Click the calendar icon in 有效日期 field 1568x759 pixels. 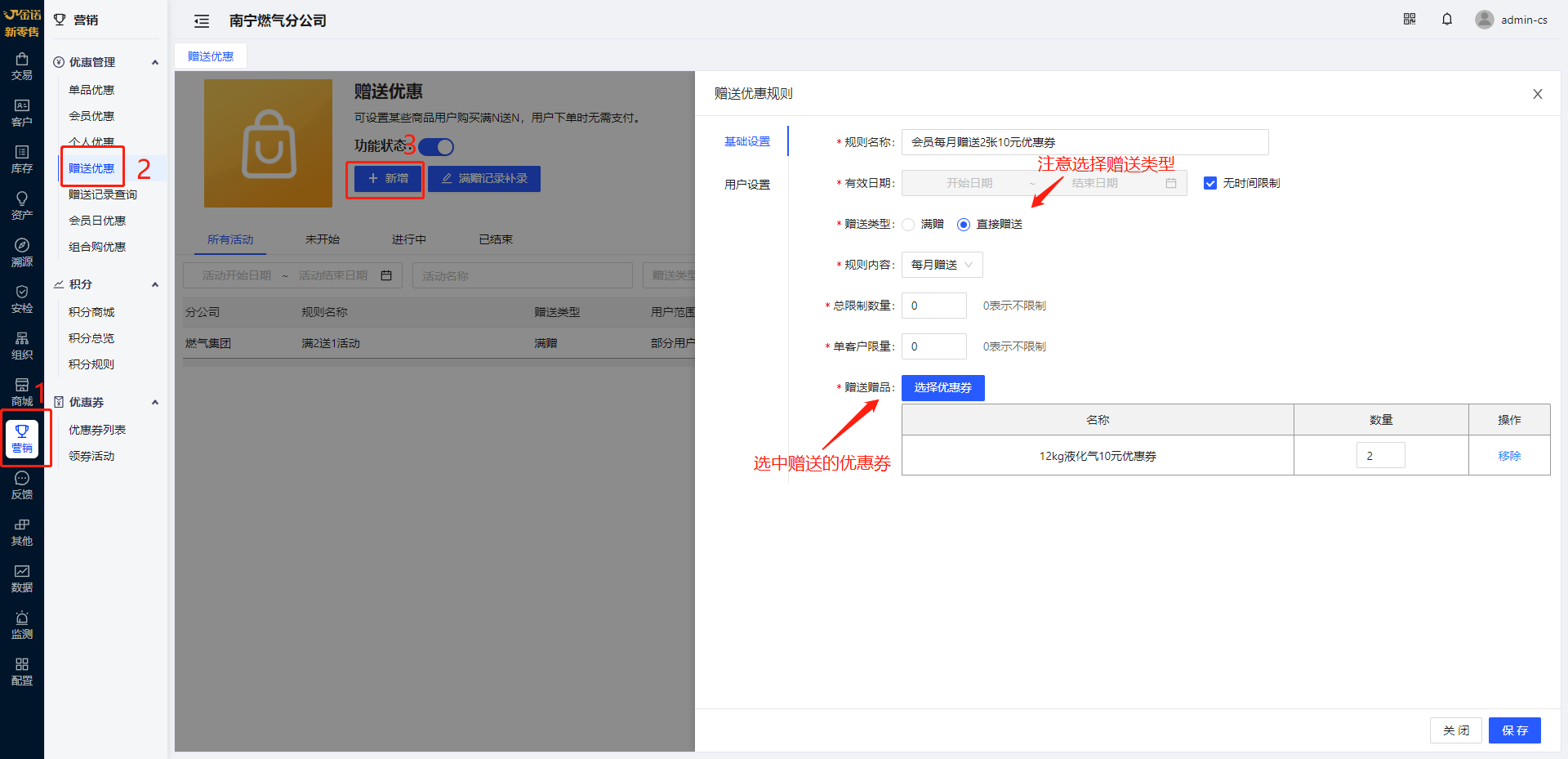click(x=1171, y=183)
